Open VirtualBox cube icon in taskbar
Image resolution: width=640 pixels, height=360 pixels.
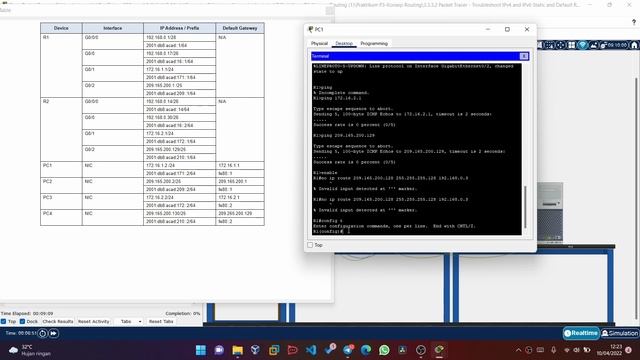click(256, 350)
